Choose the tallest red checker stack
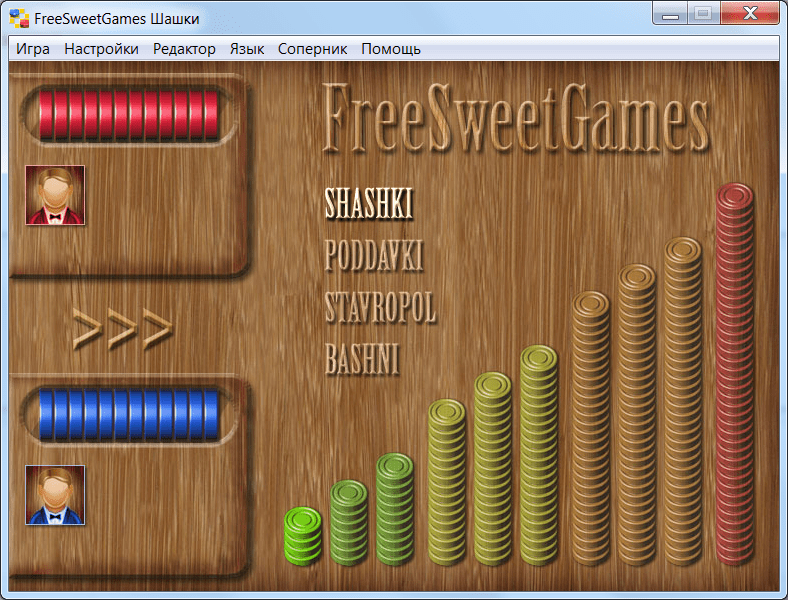 coord(735,374)
